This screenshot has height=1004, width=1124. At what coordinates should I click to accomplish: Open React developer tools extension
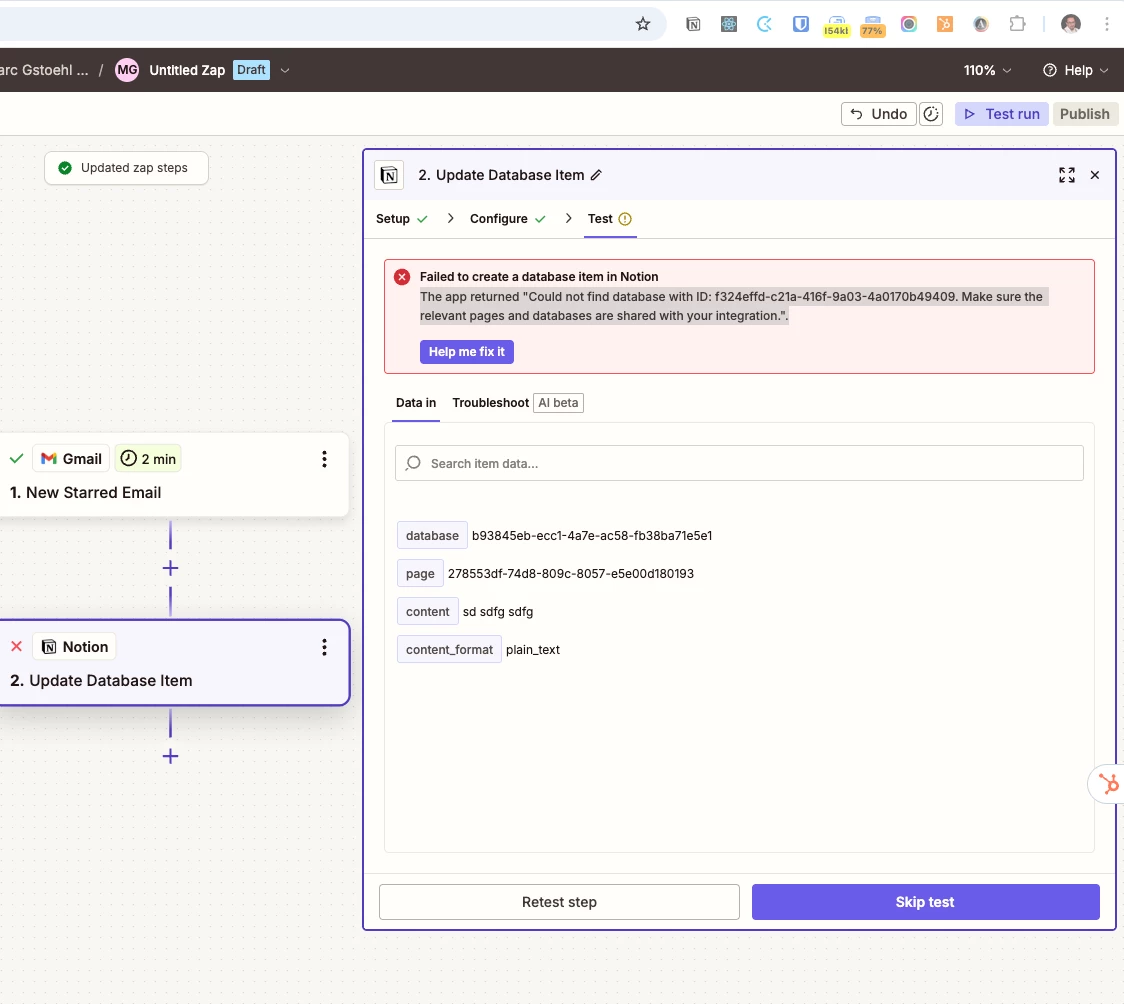click(x=729, y=24)
